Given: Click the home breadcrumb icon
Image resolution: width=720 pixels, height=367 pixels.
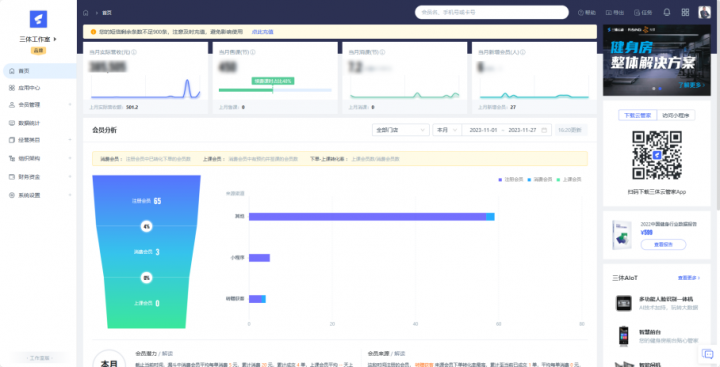Looking at the screenshot, I should 85,13.
